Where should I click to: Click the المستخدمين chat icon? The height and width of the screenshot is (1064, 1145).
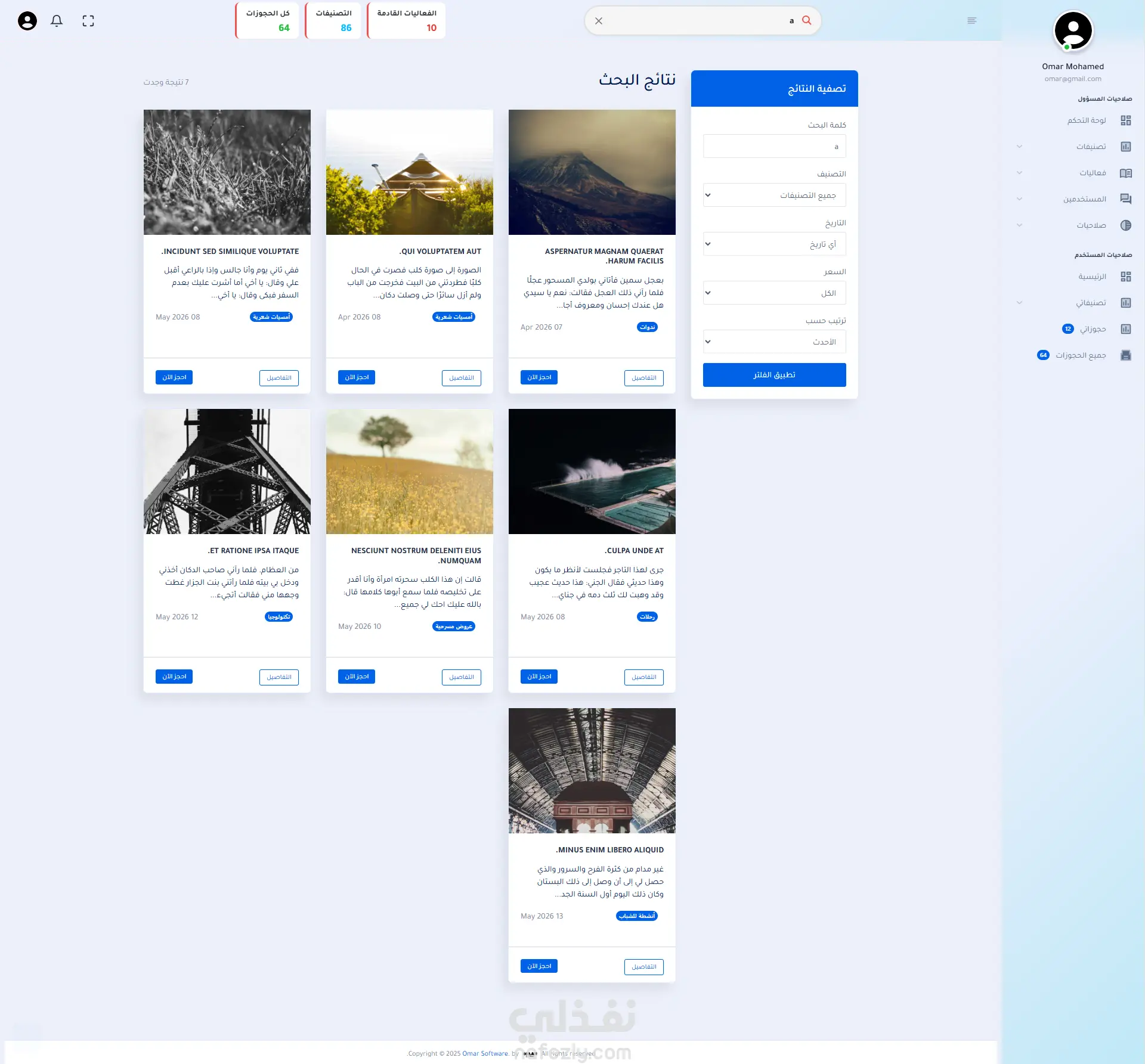(1126, 199)
